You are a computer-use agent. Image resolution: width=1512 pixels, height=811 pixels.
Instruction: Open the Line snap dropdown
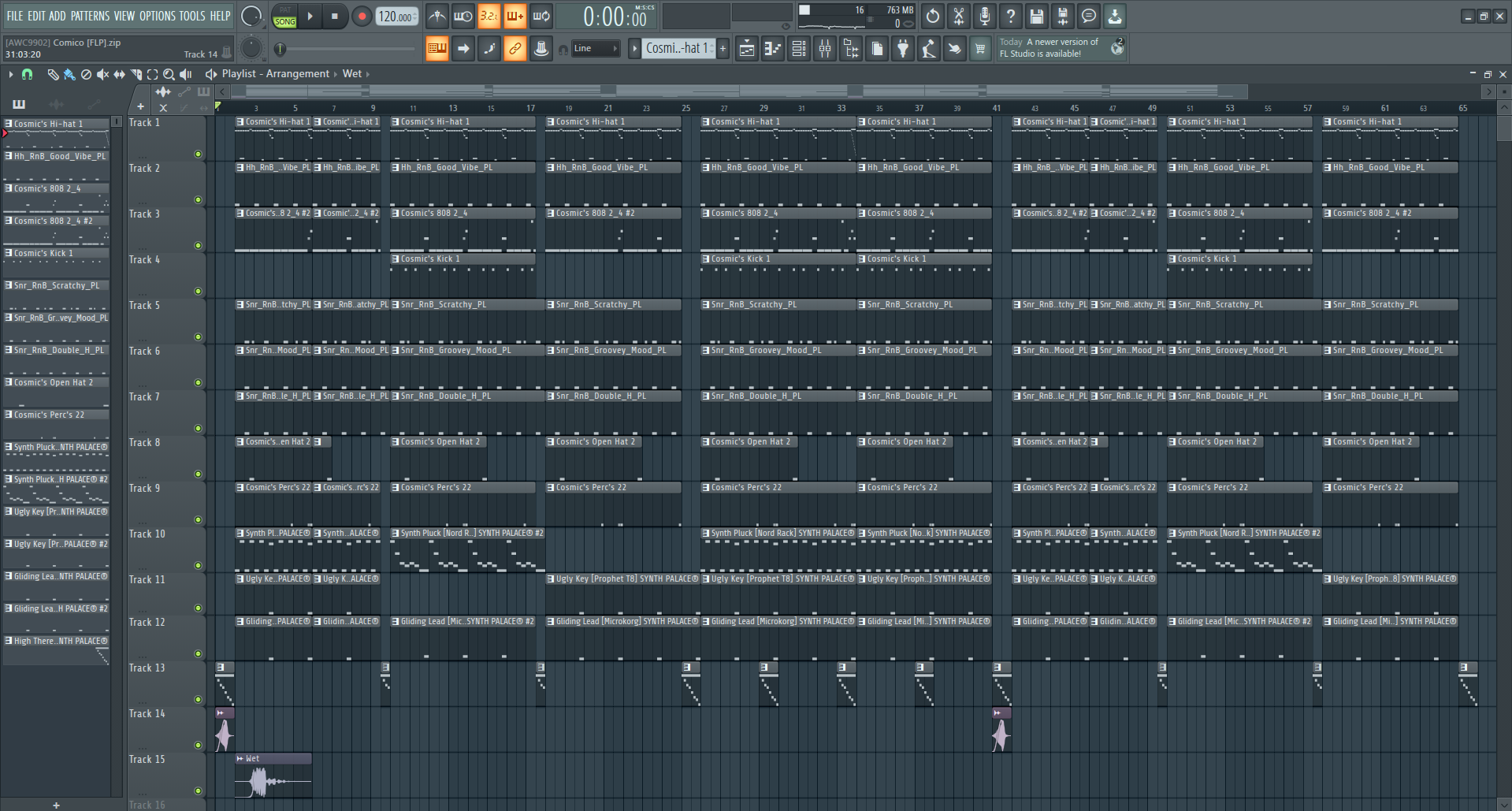click(x=596, y=49)
